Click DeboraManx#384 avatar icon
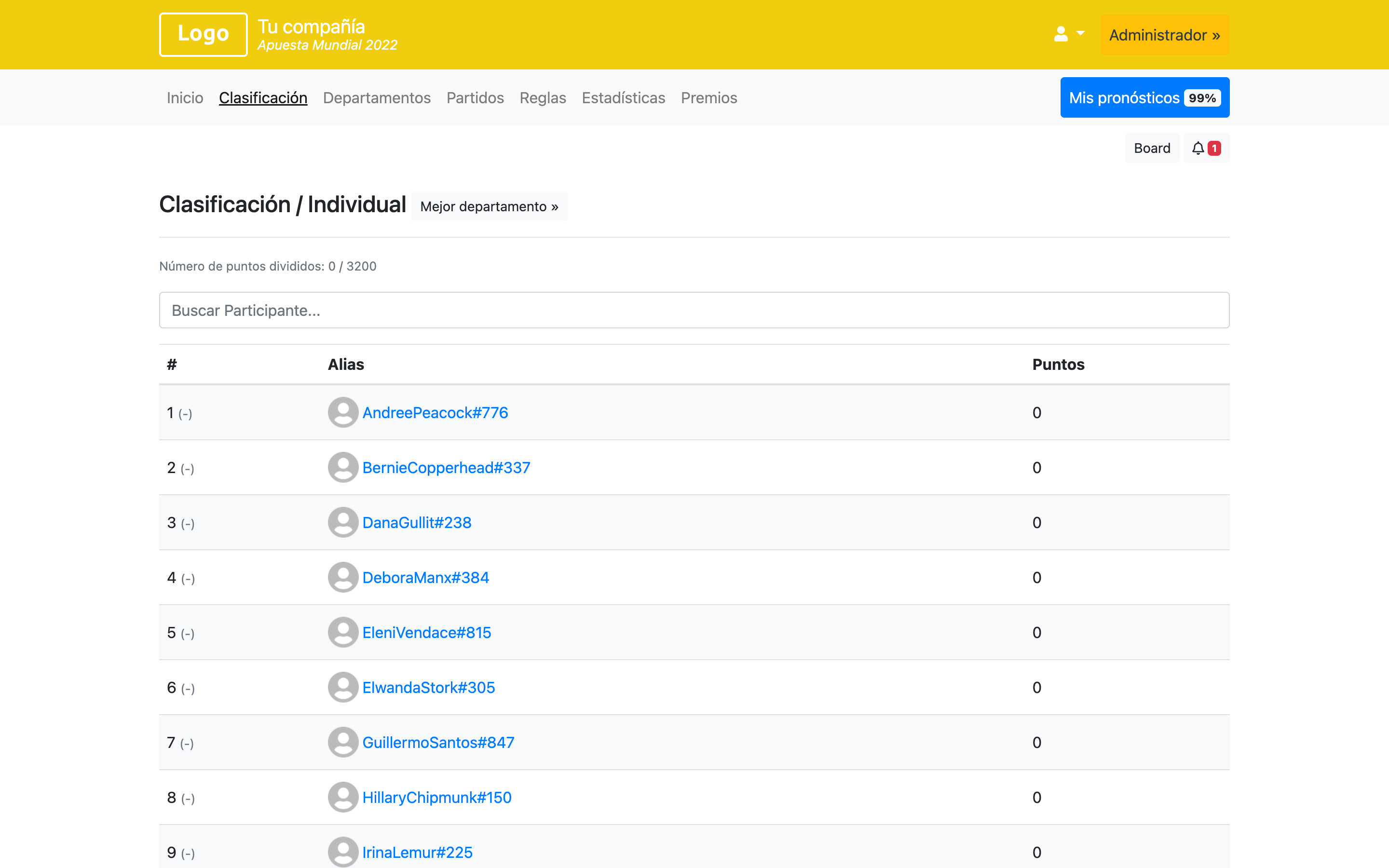 coord(343,577)
